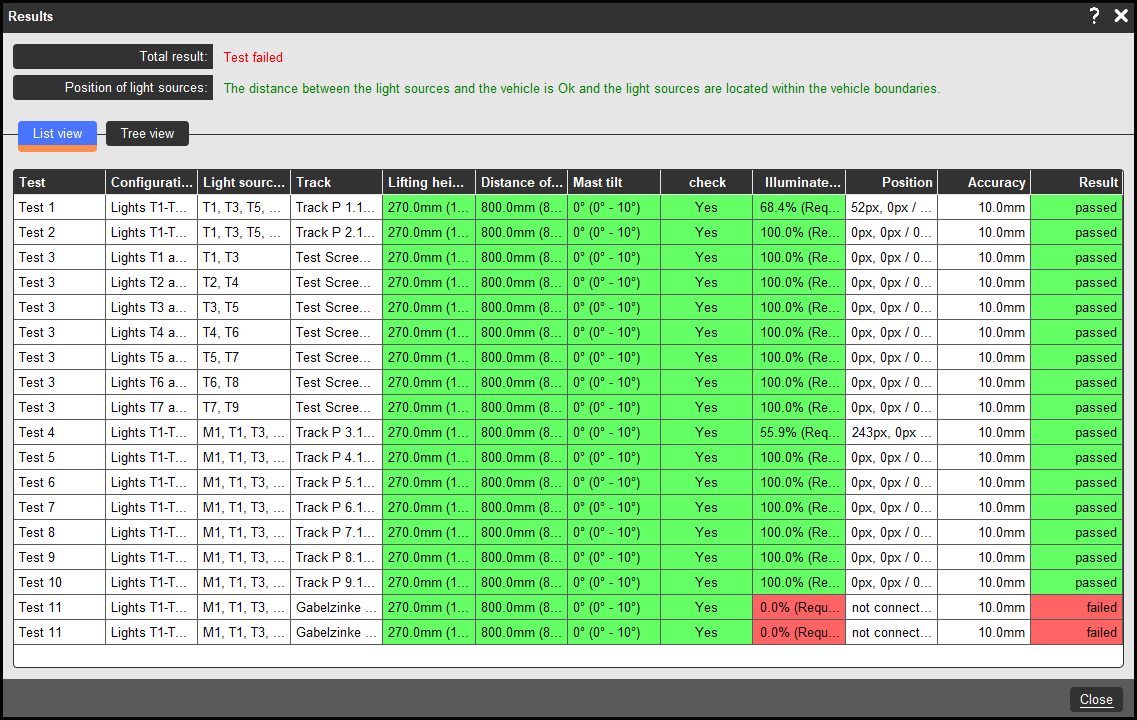Select the Track P 5.1... cell
This screenshot has width=1137, height=720.
[336, 483]
